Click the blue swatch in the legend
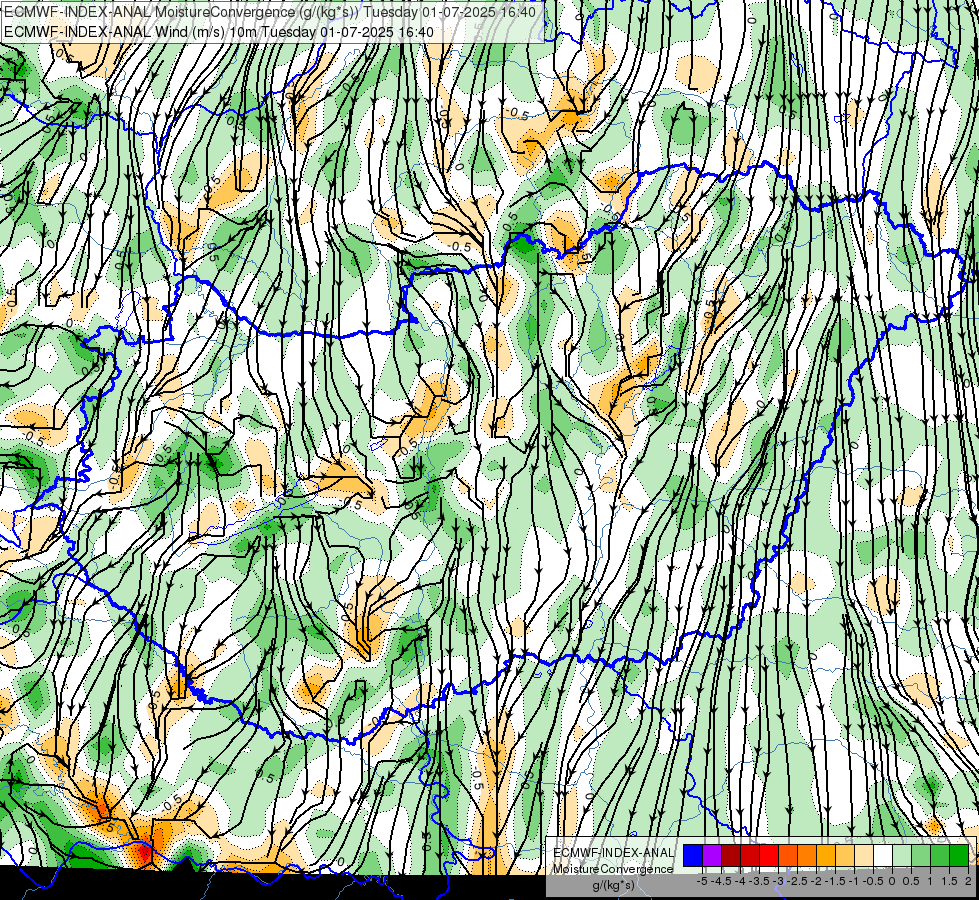Image resolution: width=979 pixels, height=900 pixels. pyautogui.click(x=693, y=855)
